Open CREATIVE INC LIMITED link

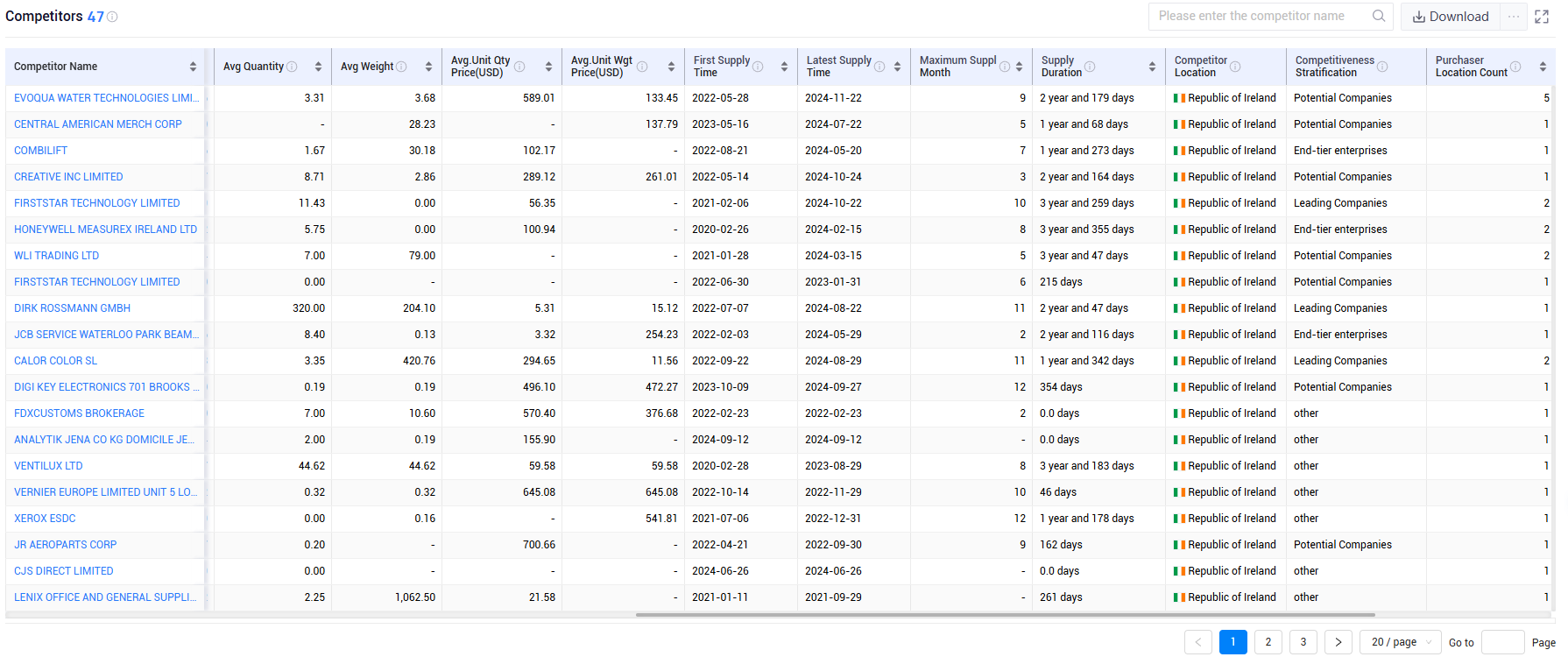pyautogui.click(x=68, y=177)
